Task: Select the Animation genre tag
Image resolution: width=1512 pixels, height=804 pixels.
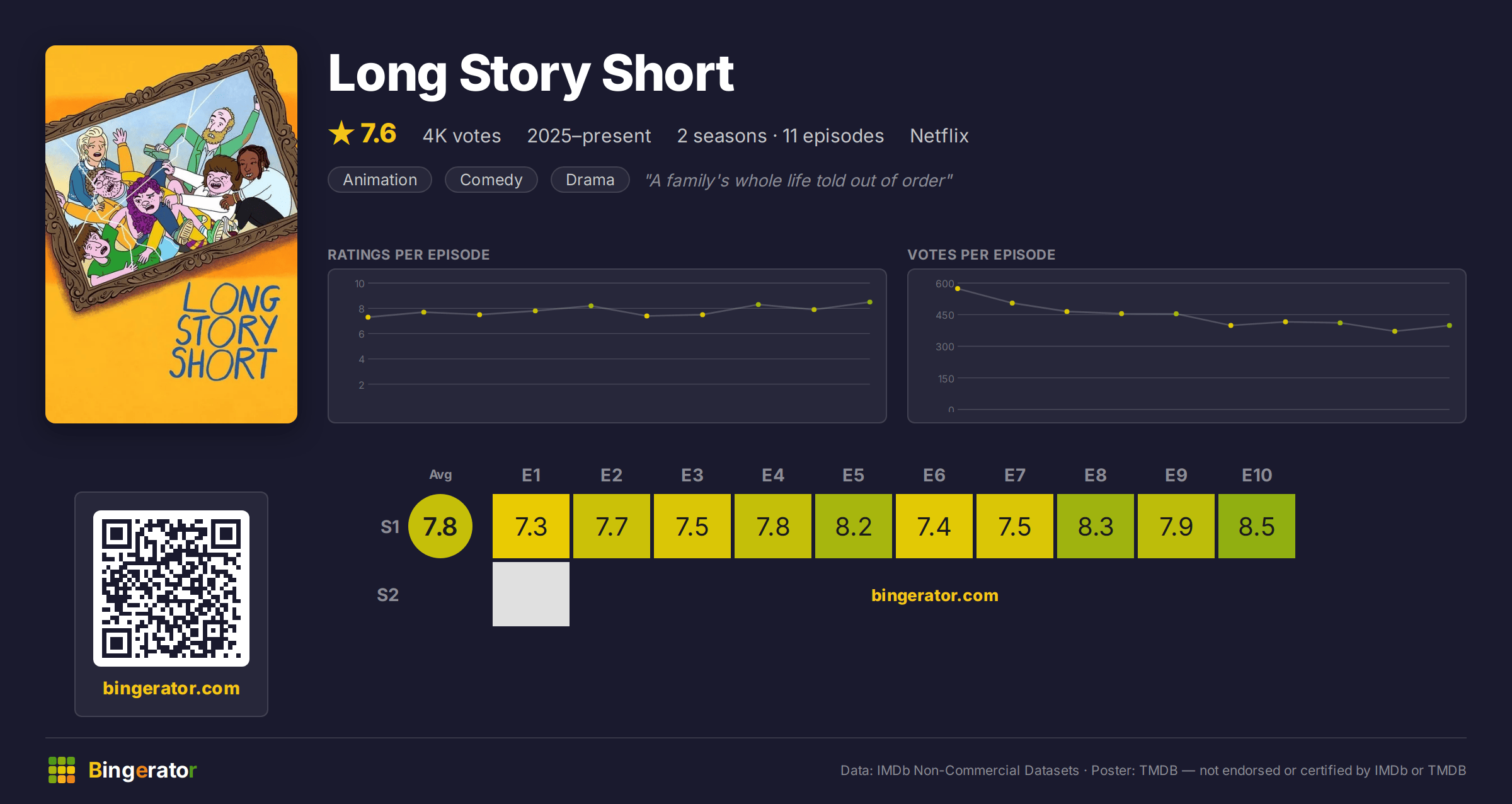Action: 380,180
